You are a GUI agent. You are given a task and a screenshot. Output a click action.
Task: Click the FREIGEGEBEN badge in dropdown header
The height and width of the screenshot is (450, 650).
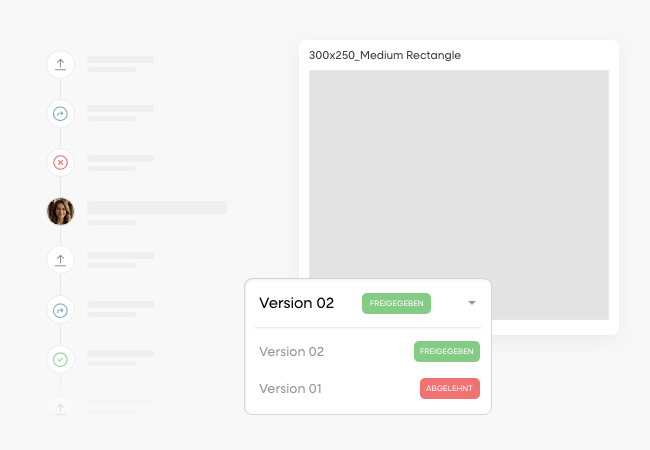point(396,303)
